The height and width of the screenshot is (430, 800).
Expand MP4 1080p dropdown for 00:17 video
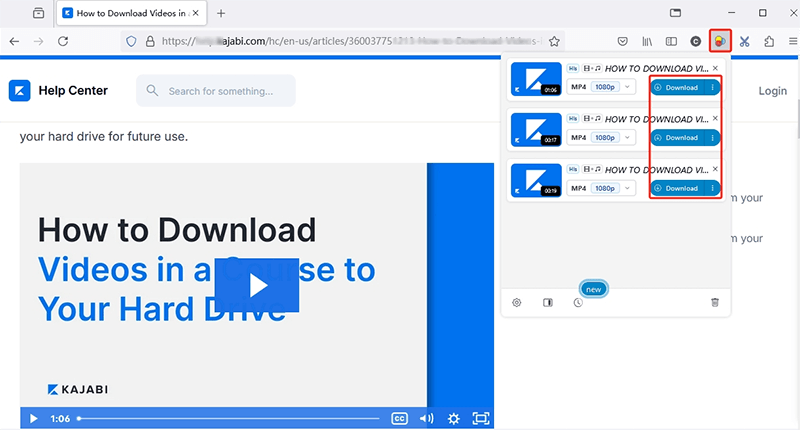coord(601,138)
